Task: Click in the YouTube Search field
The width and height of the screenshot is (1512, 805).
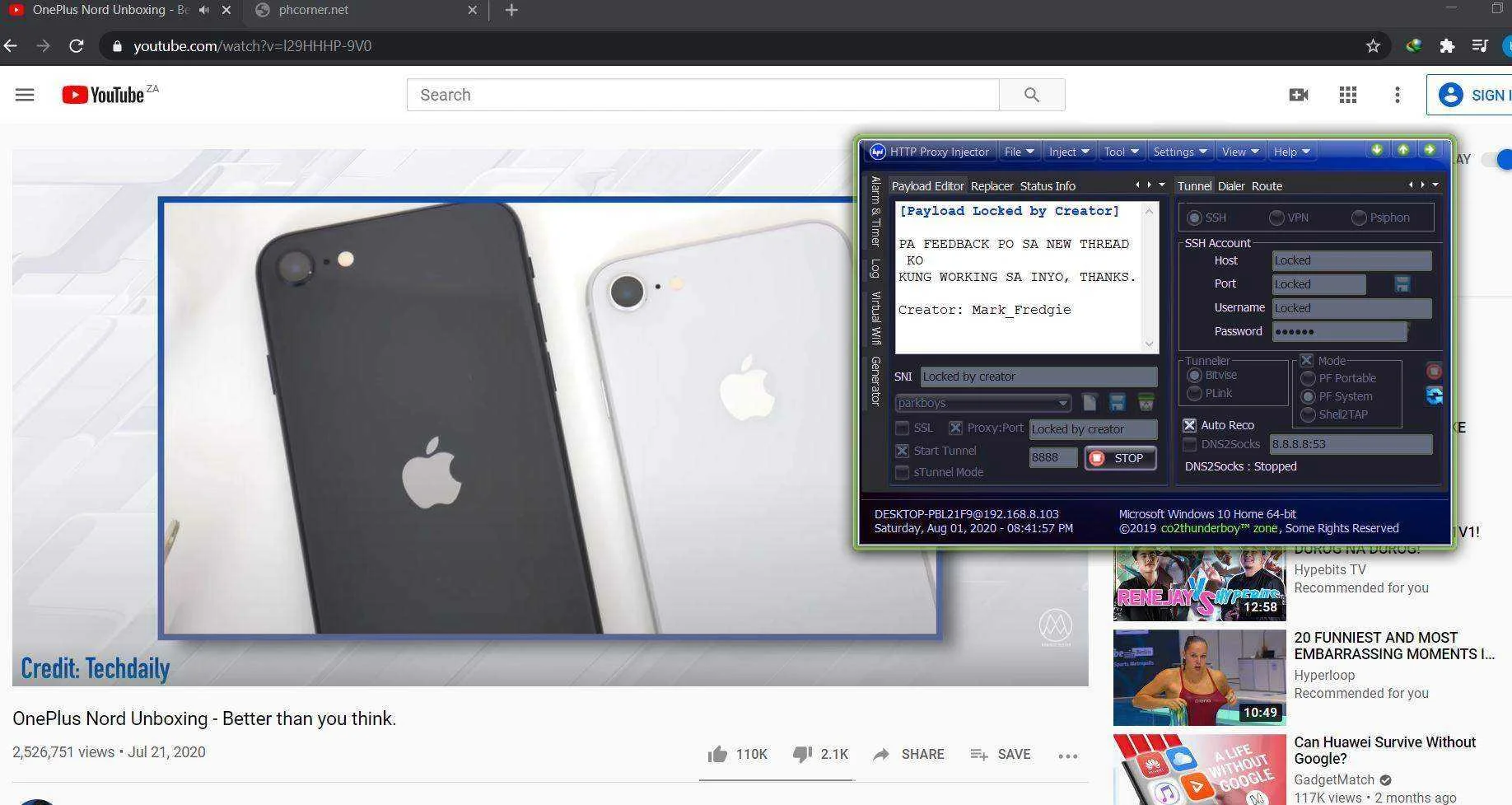Action: (x=703, y=95)
